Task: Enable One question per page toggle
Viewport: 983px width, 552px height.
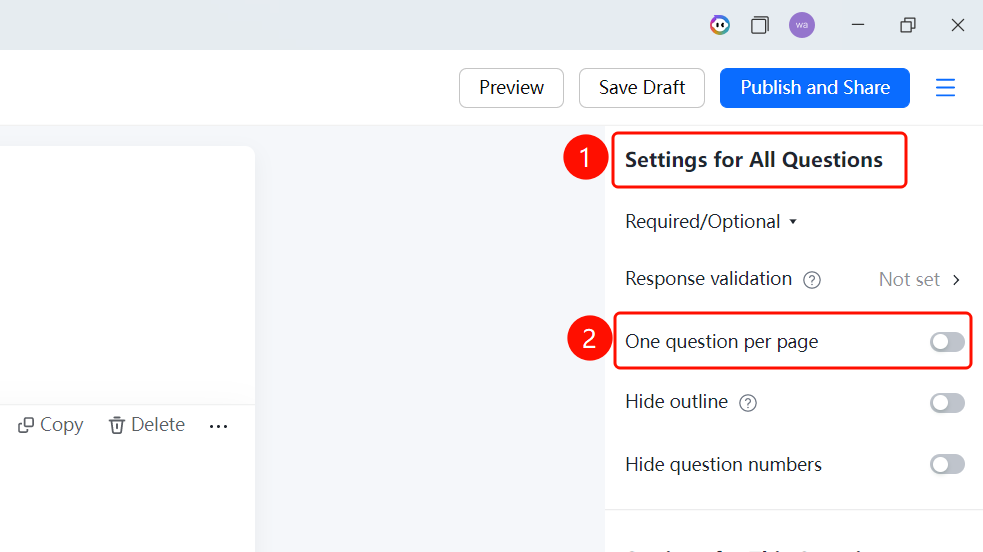Action: (947, 341)
